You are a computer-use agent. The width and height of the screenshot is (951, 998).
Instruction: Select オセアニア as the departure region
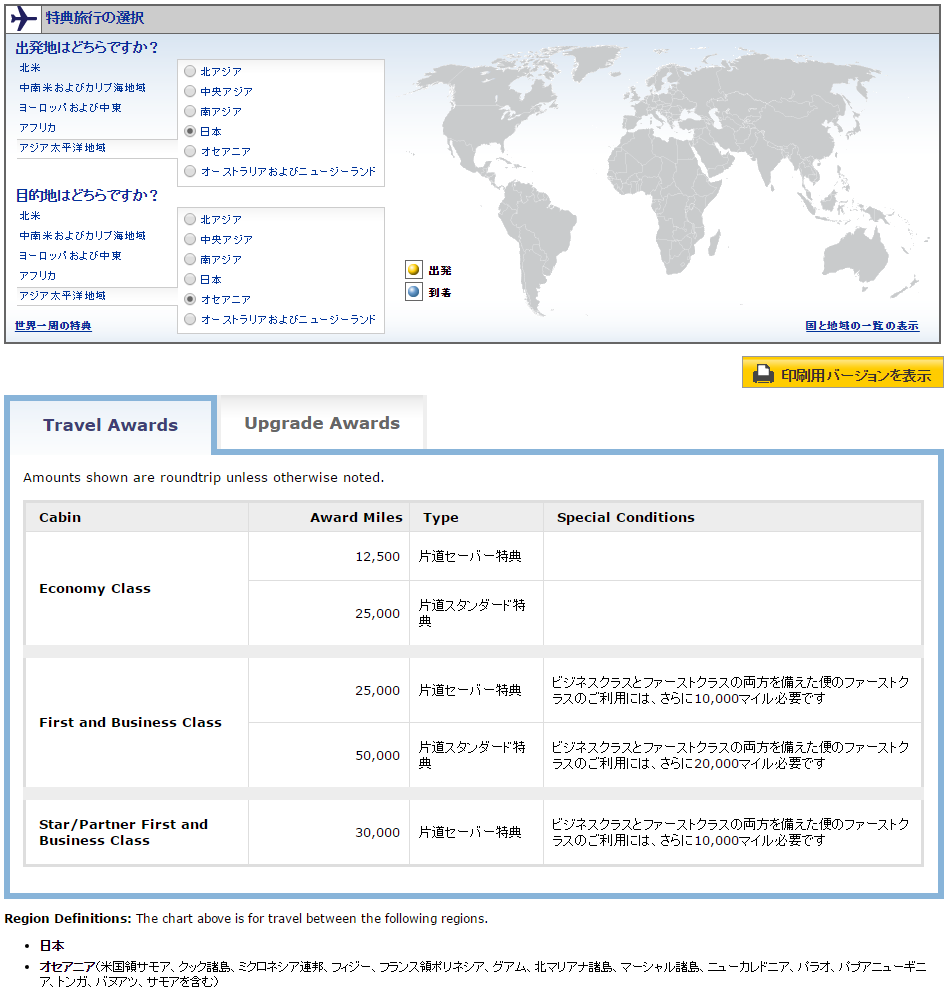[190, 151]
